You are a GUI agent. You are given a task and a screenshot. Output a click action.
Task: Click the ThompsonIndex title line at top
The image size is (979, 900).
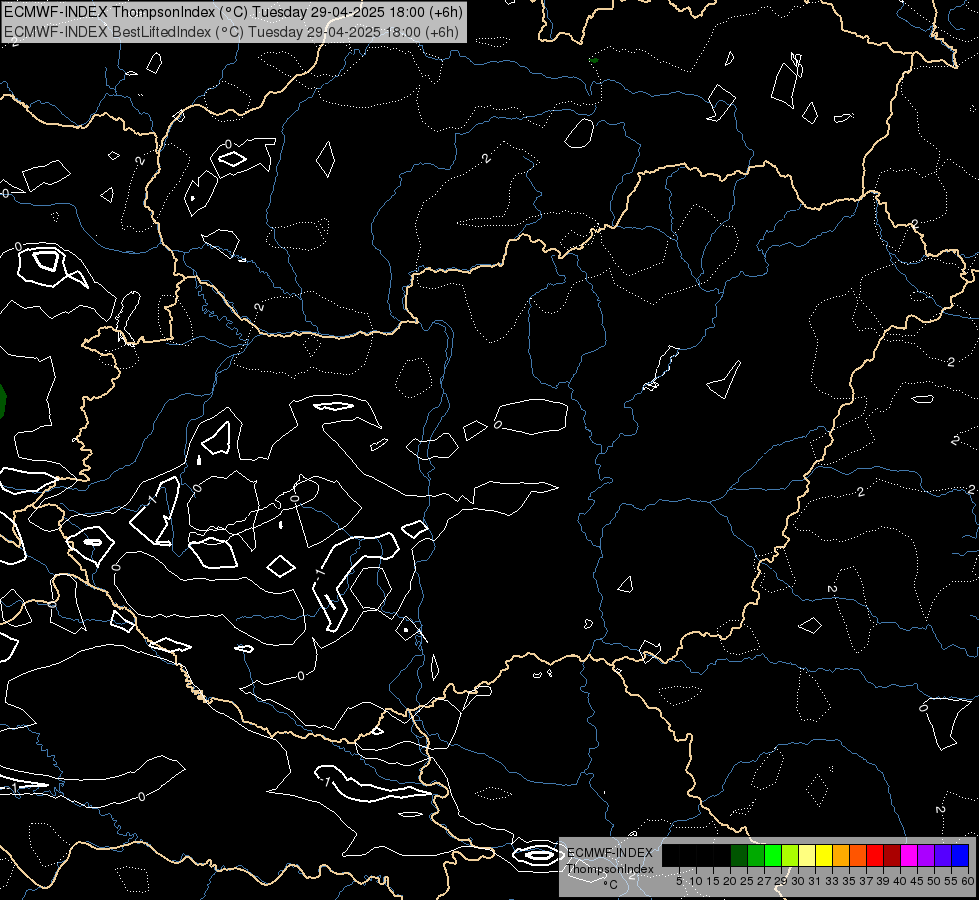coord(234,11)
